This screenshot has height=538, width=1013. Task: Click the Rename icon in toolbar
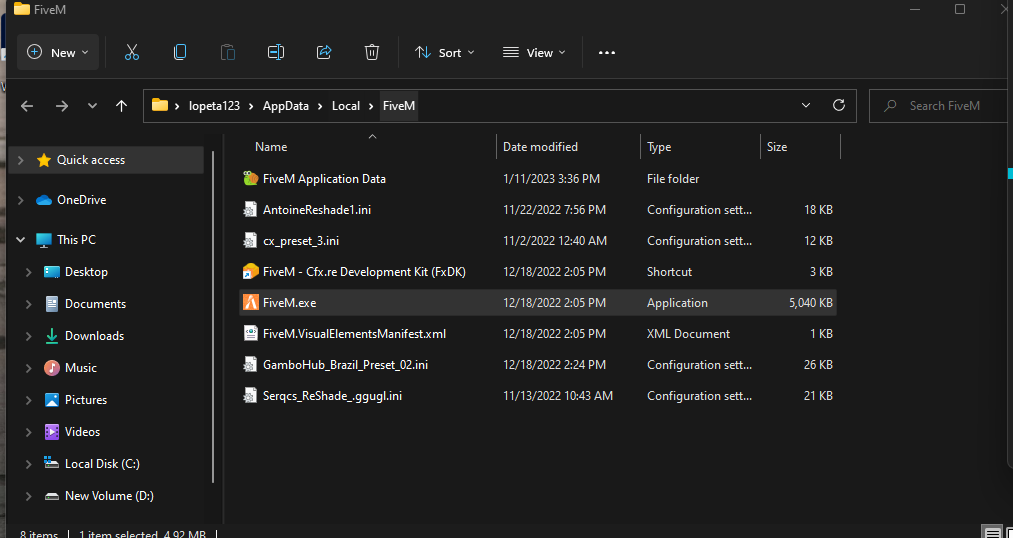pos(276,52)
